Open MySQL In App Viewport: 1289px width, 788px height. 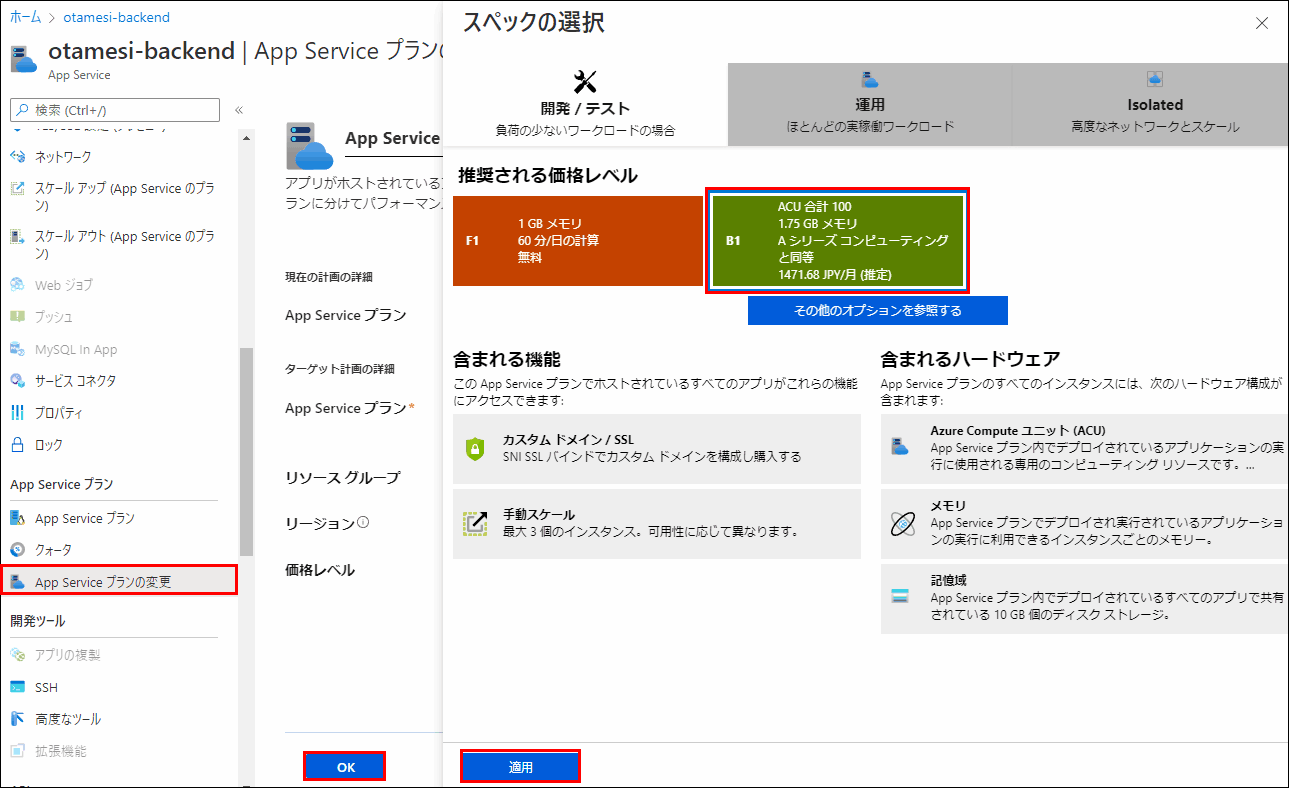click(x=76, y=349)
